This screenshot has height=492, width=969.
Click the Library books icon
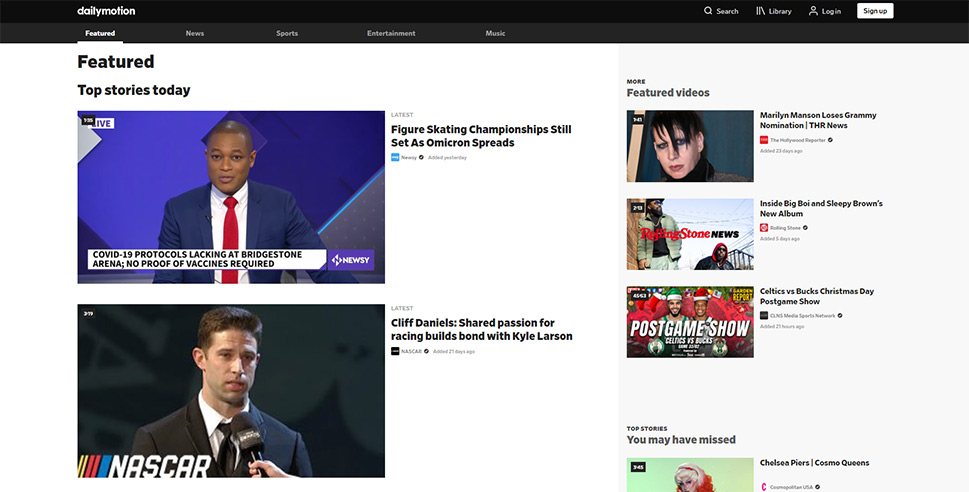pos(761,11)
